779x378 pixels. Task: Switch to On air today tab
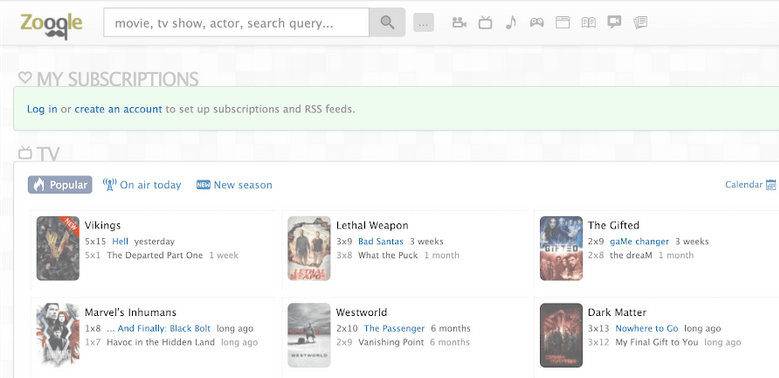(x=142, y=185)
